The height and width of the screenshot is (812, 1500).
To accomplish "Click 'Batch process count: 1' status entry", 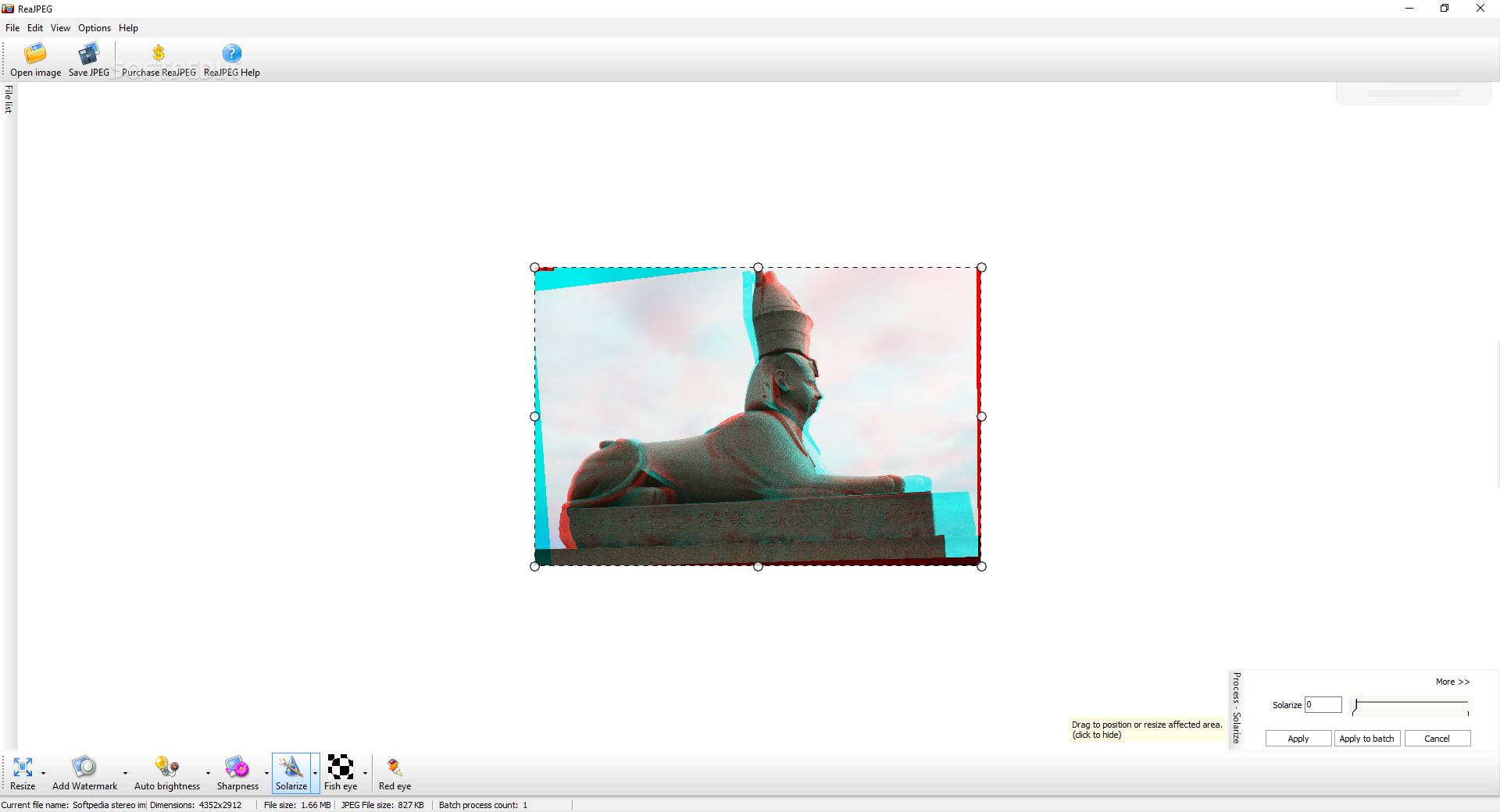I will 483,805.
